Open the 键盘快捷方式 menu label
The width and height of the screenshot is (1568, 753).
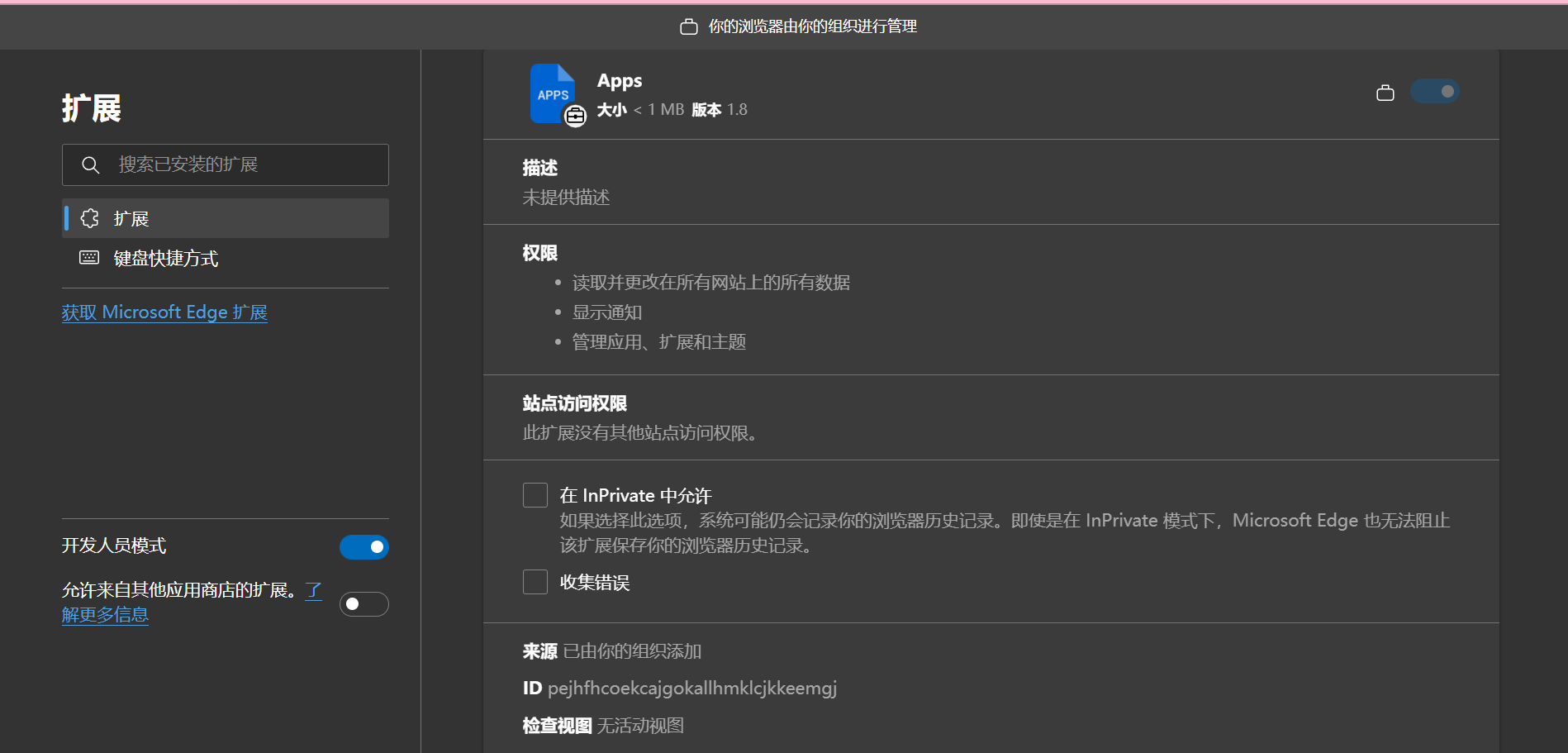(x=166, y=259)
